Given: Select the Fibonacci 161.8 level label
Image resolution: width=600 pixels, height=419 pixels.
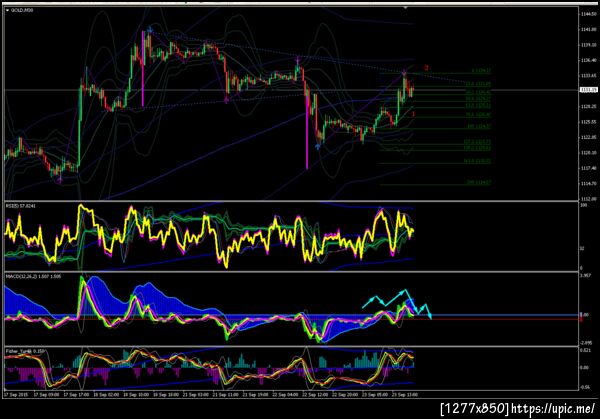Looking at the screenshot, I should coord(477,161).
